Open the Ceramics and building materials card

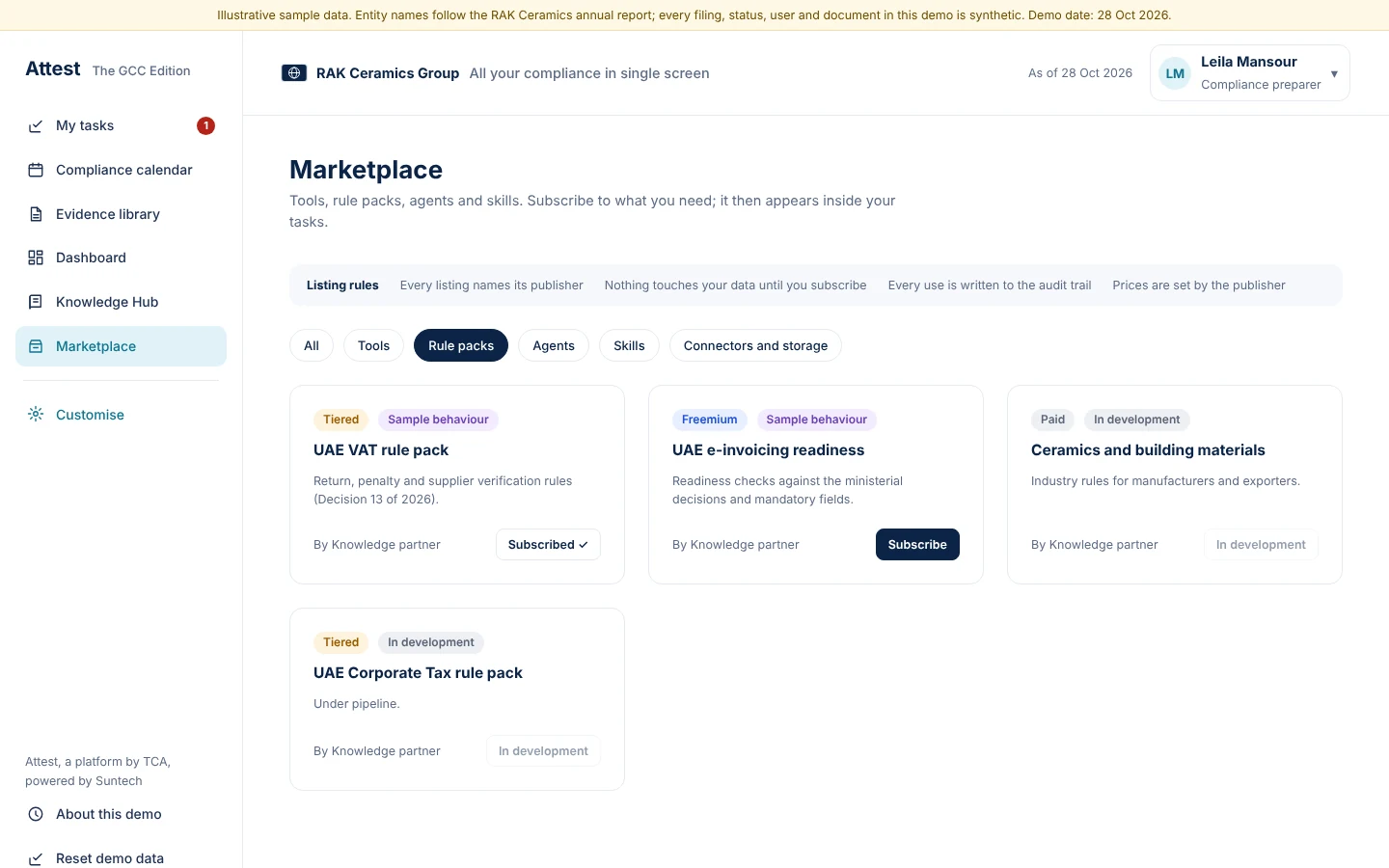click(x=1175, y=484)
